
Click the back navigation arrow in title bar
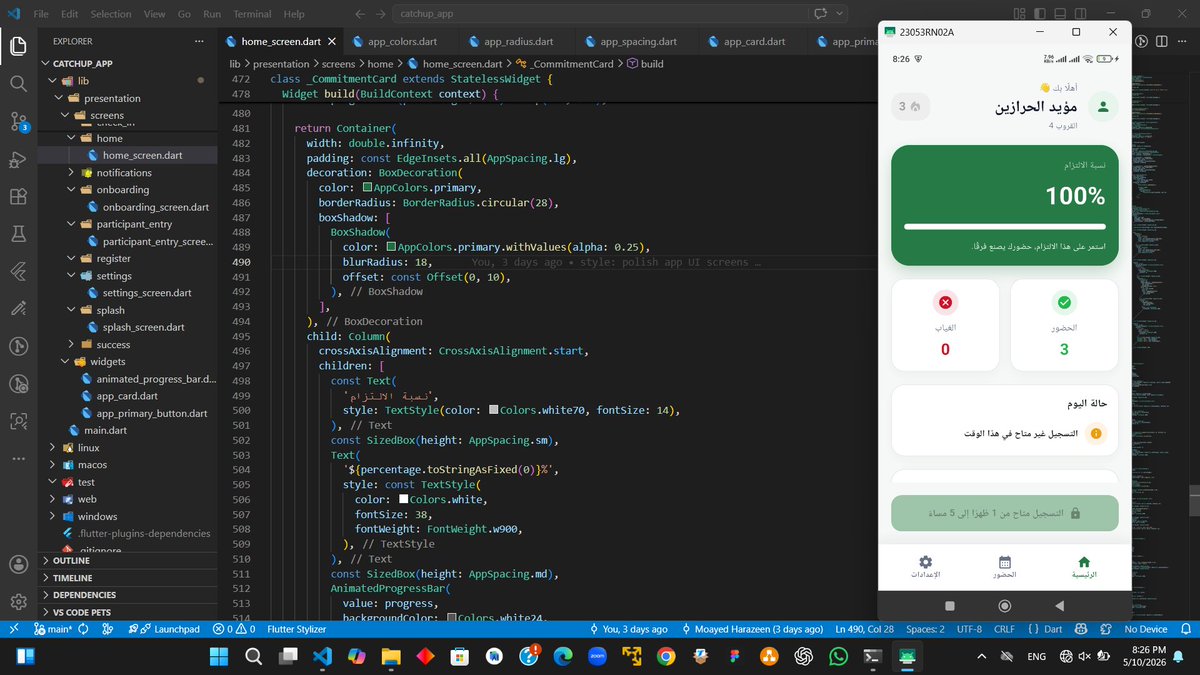coord(359,14)
